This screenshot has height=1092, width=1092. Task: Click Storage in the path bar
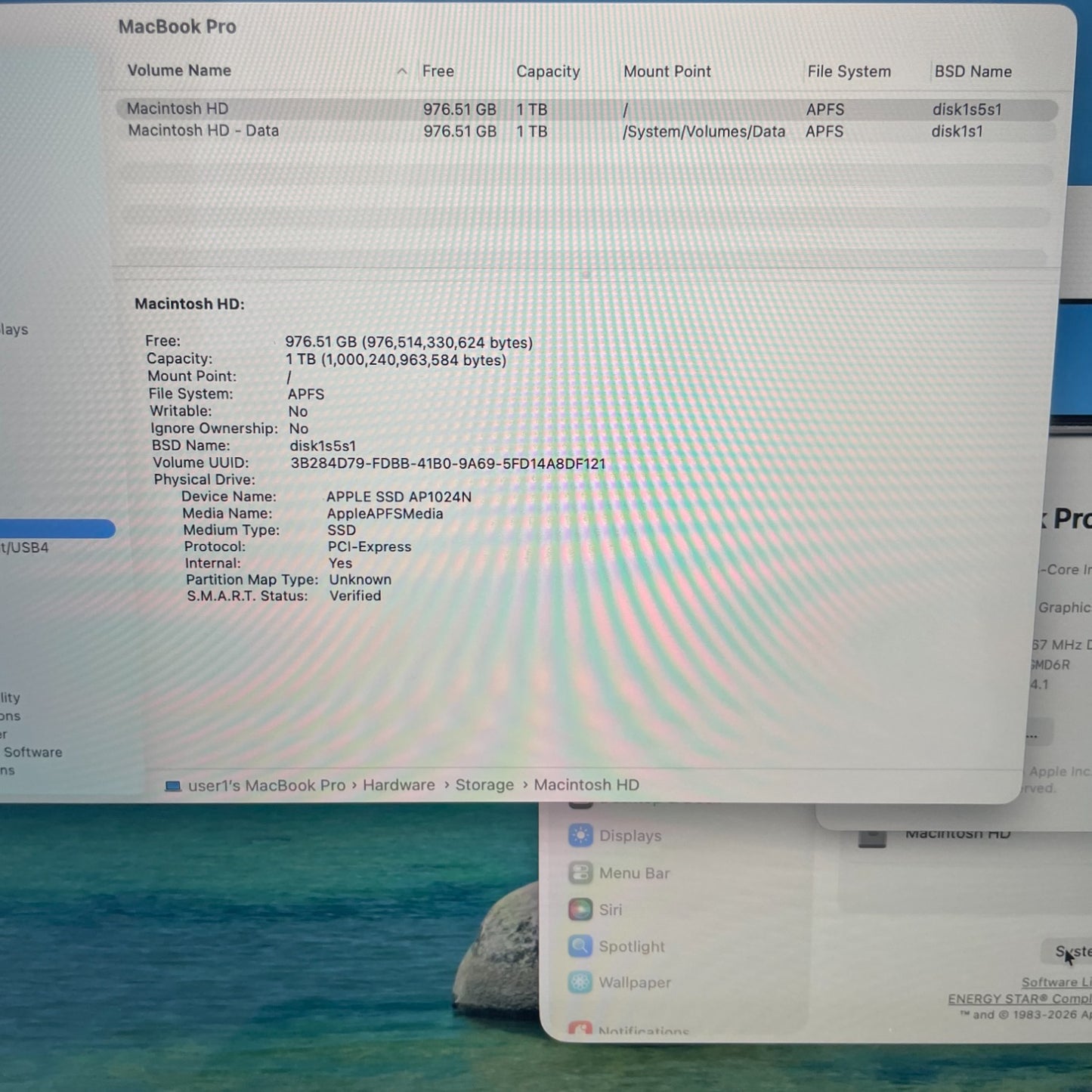coord(484,785)
